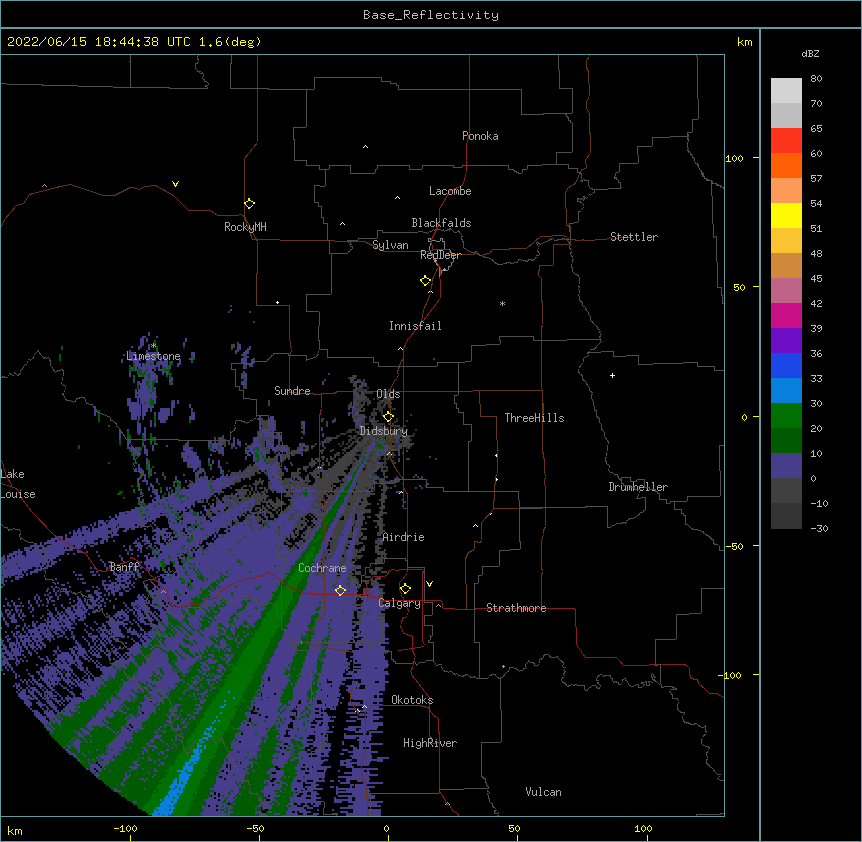
Task: Click the yellow V marker northwest of RockyMH
Action: point(175,184)
